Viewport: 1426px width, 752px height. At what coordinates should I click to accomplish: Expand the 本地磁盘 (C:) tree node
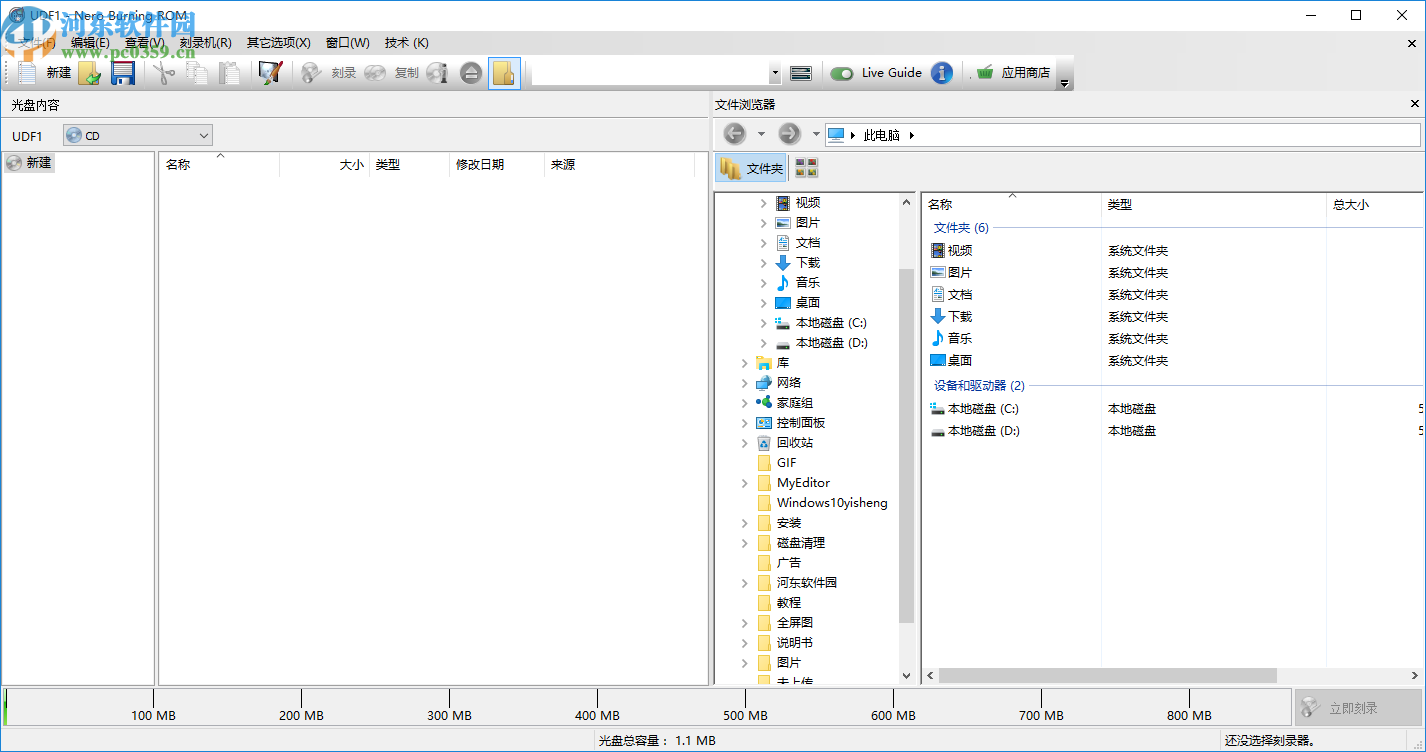pyautogui.click(x=763, y=323)
